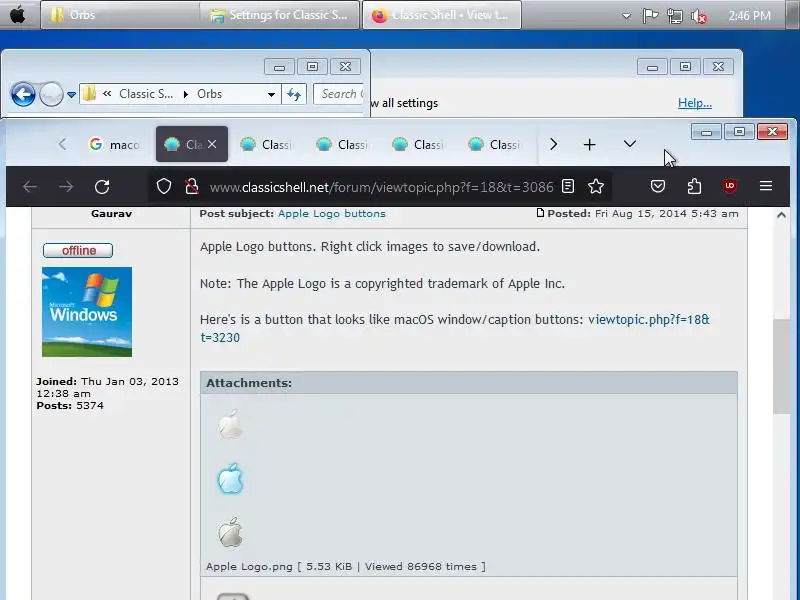Select the Classic Shell Firefox taskbar item

[442, 15]
